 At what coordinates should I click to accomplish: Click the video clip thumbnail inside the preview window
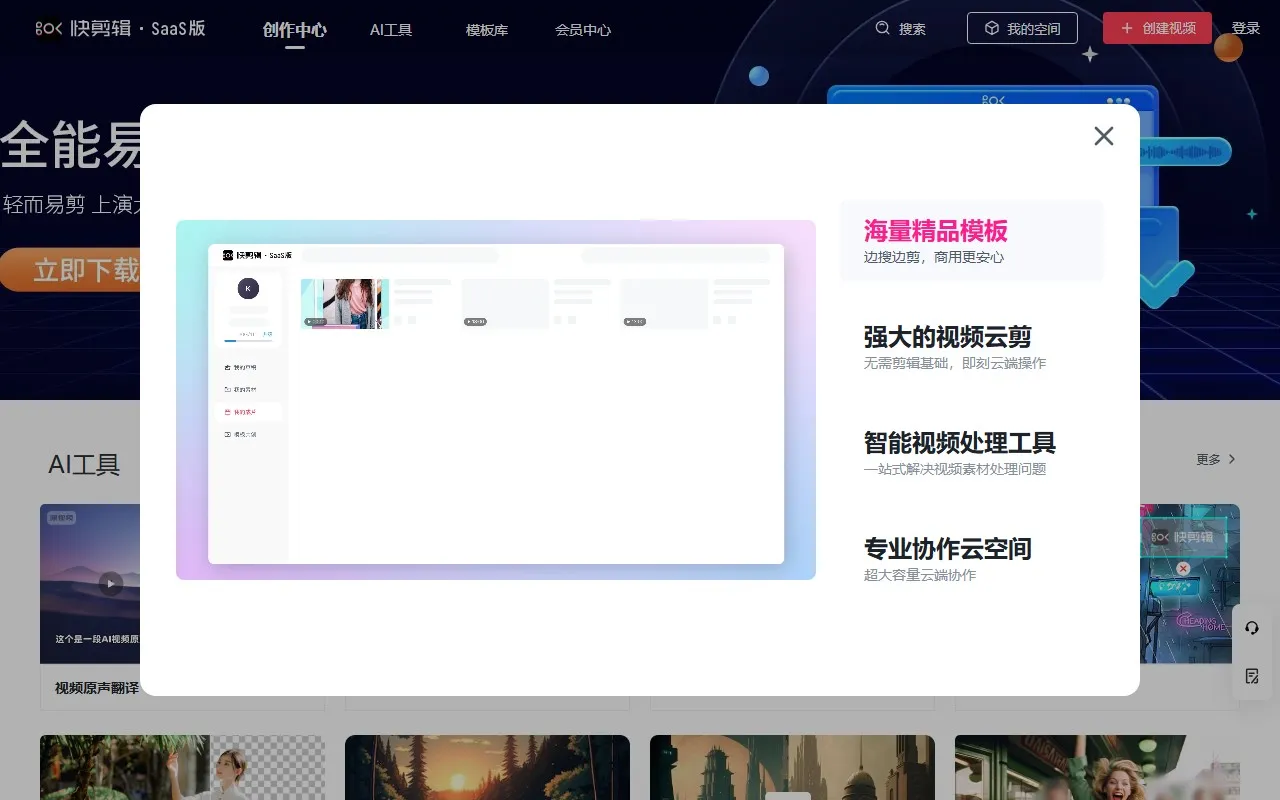[x=343, y=304]
